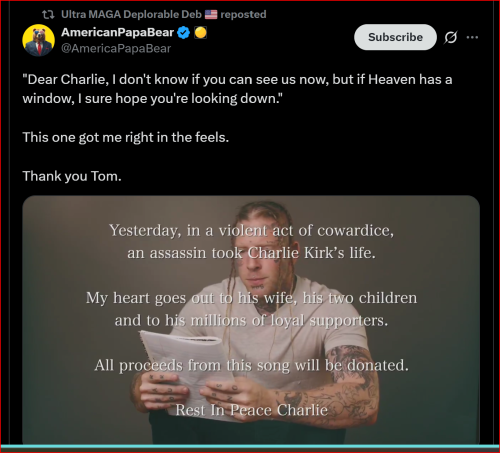Open the three-dot more options menu
This screenshot has height=453, width=500.
pyautogui.click(x=472, y=37)
